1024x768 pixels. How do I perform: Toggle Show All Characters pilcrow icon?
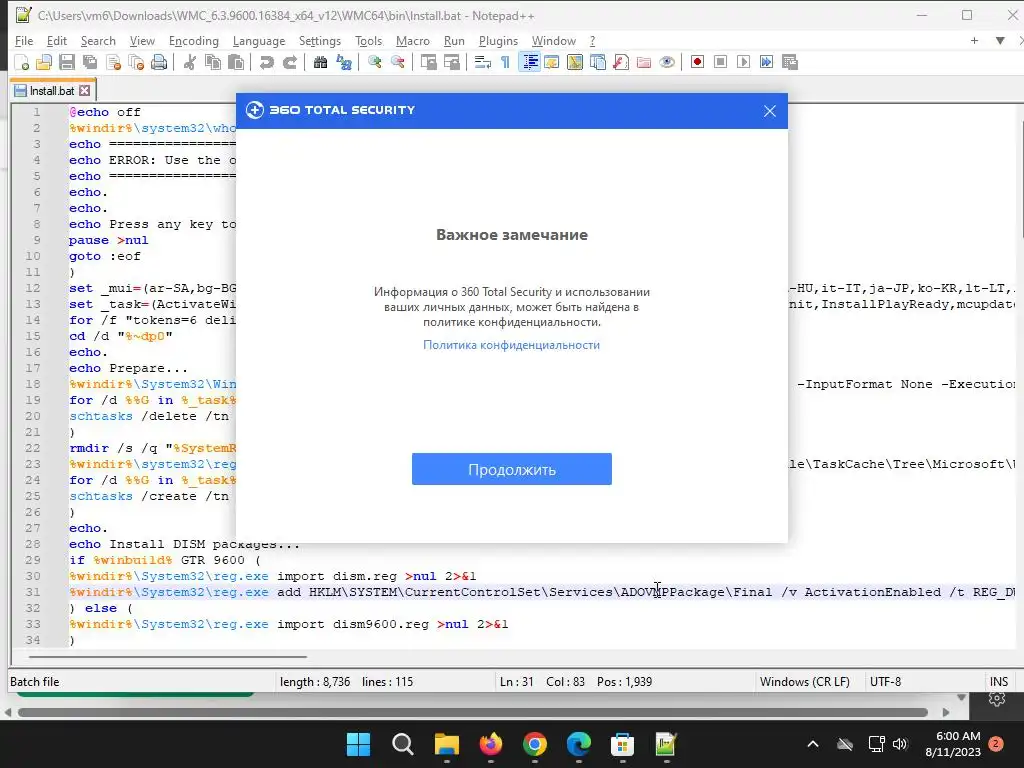point(505,62)
